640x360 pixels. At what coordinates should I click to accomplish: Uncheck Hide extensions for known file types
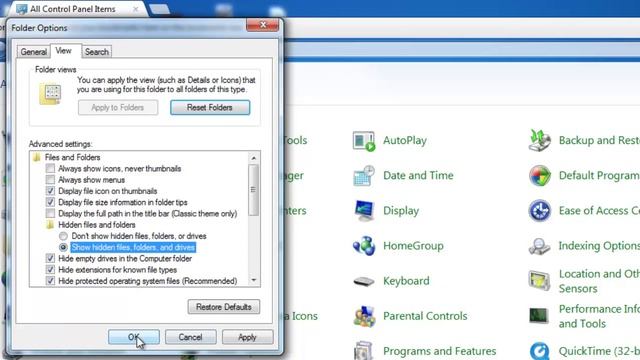point(50,270)
